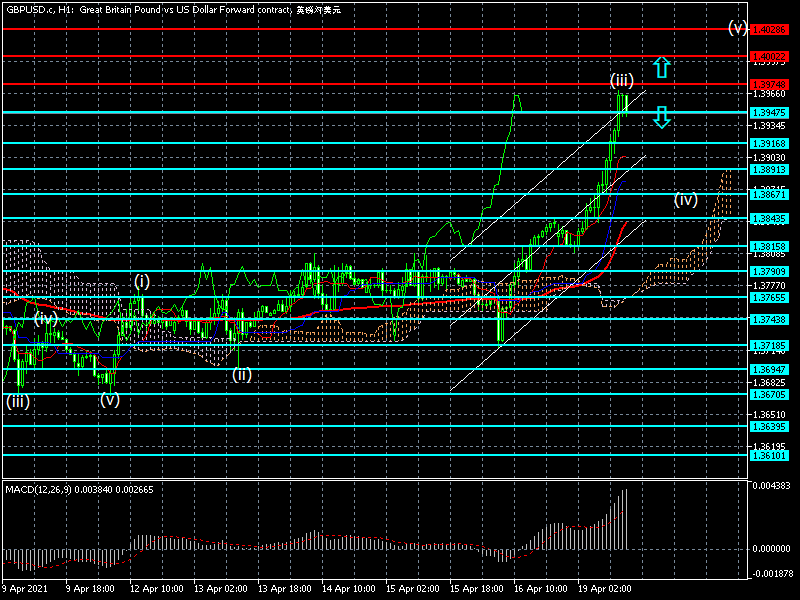800x600 pixels.
Task: Select the GBPUSD.c, H1 chart title
Action: (x=35, y=10)
